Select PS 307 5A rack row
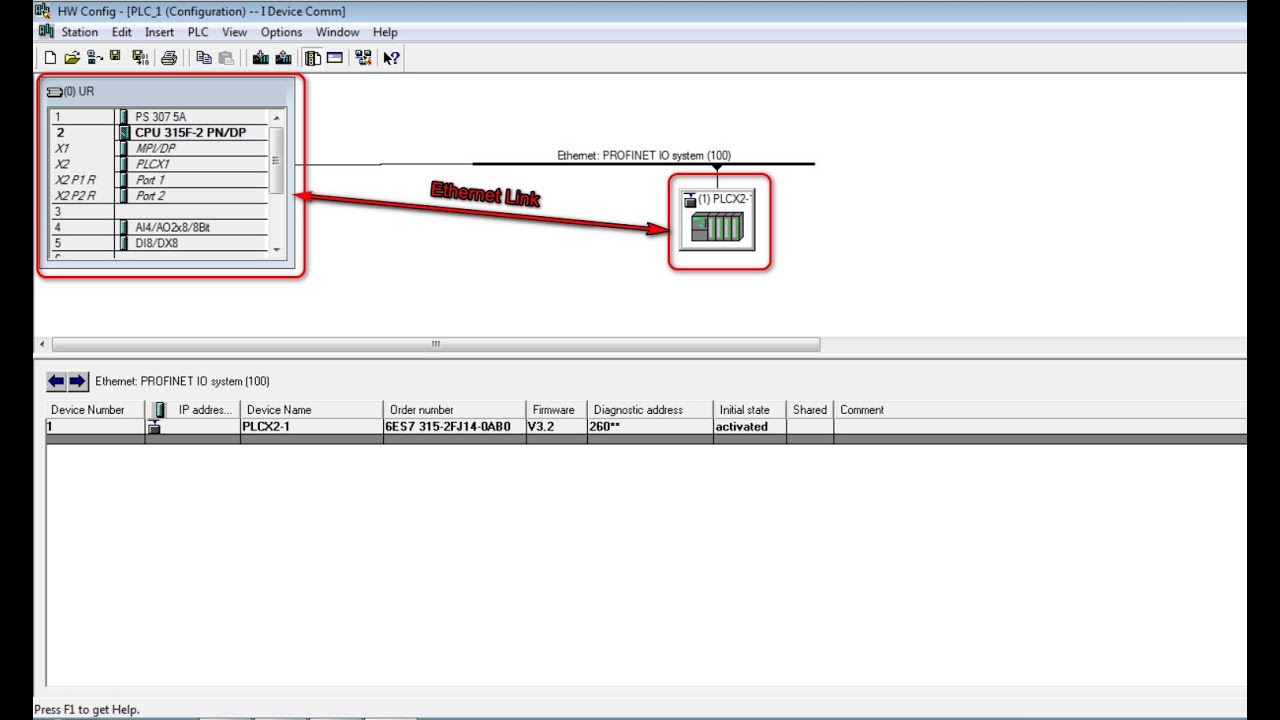This screenshot has height=720, width=1280. pos(159,117)
